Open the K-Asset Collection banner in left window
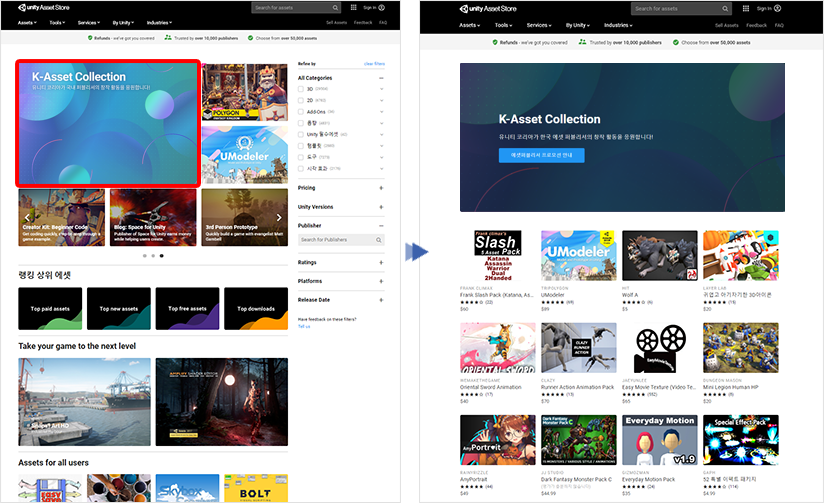 (x=108, y=124)
